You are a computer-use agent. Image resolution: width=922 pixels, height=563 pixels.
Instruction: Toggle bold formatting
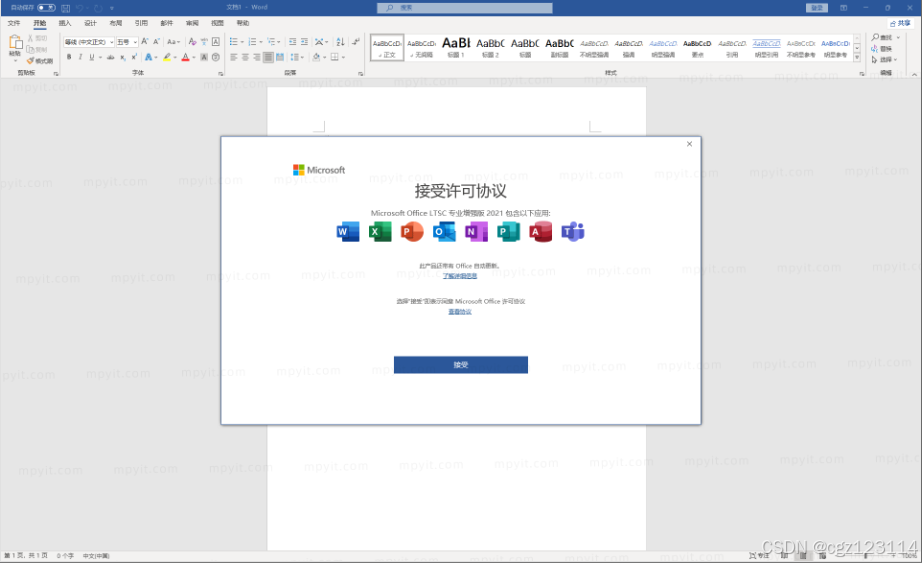pyautogui.click(x=69, y=57)
